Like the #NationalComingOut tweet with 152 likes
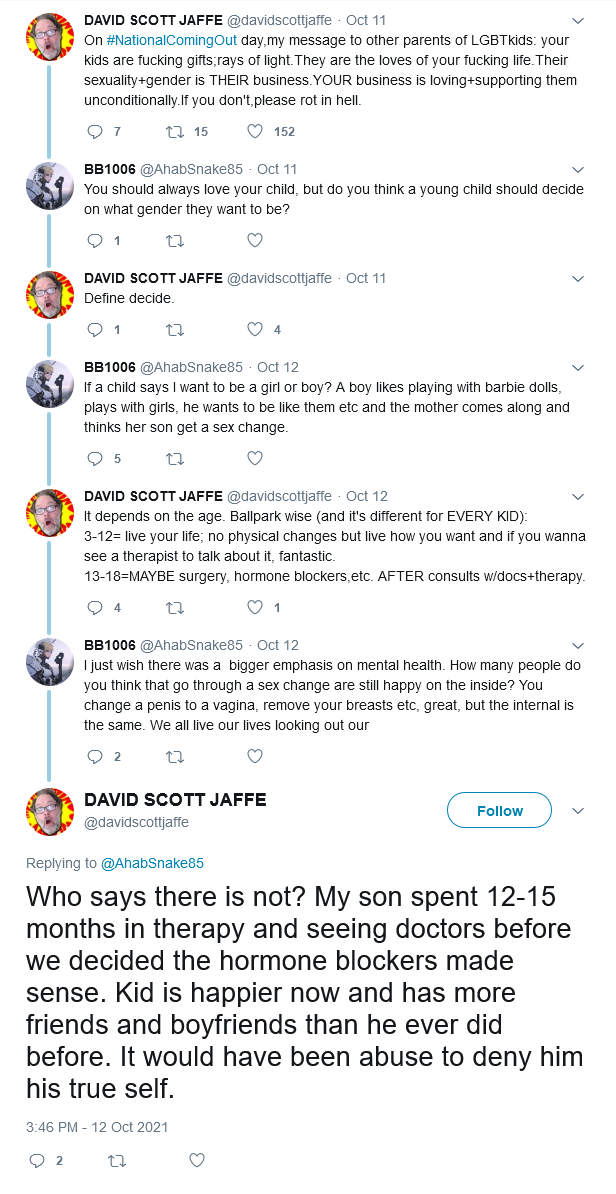Image resolution: width=616 pixels, height=1194 pixels. 255,132
